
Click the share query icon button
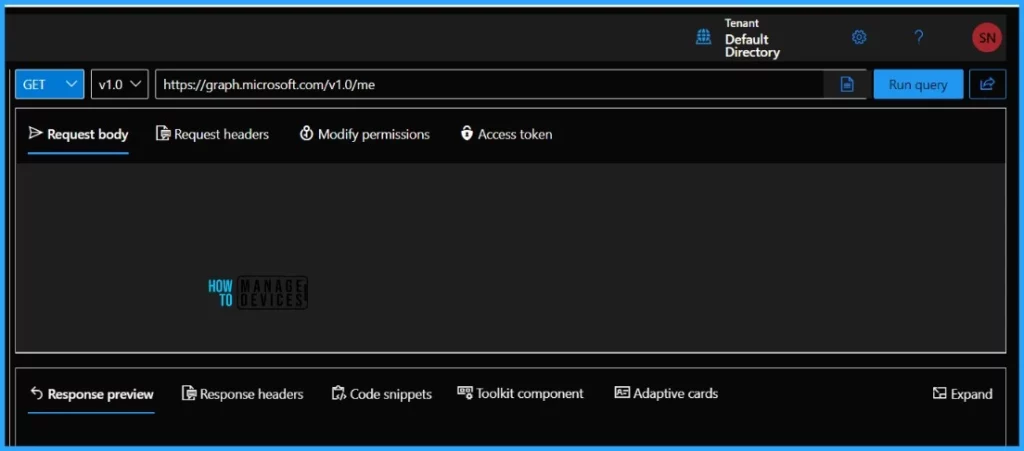[987, 84]
